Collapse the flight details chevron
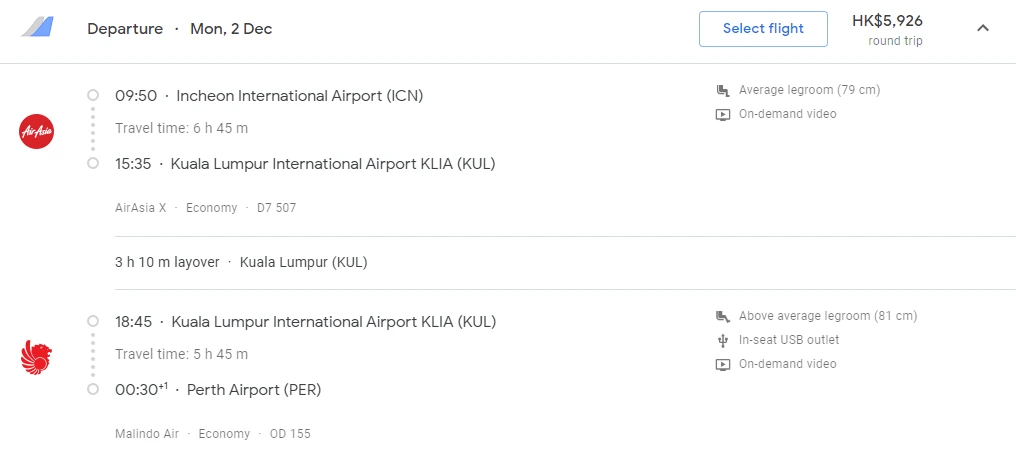1016x455 pixels. tap(983, 28)
